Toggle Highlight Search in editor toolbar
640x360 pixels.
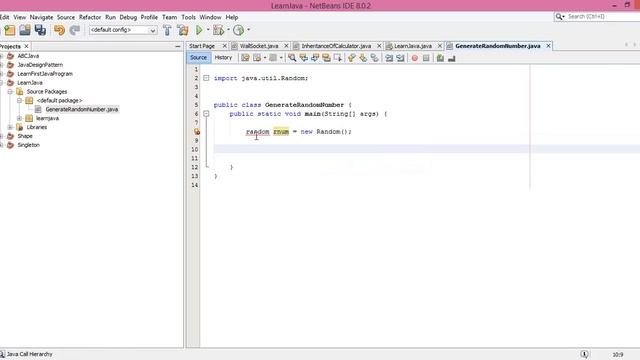(x=326, y=58)
